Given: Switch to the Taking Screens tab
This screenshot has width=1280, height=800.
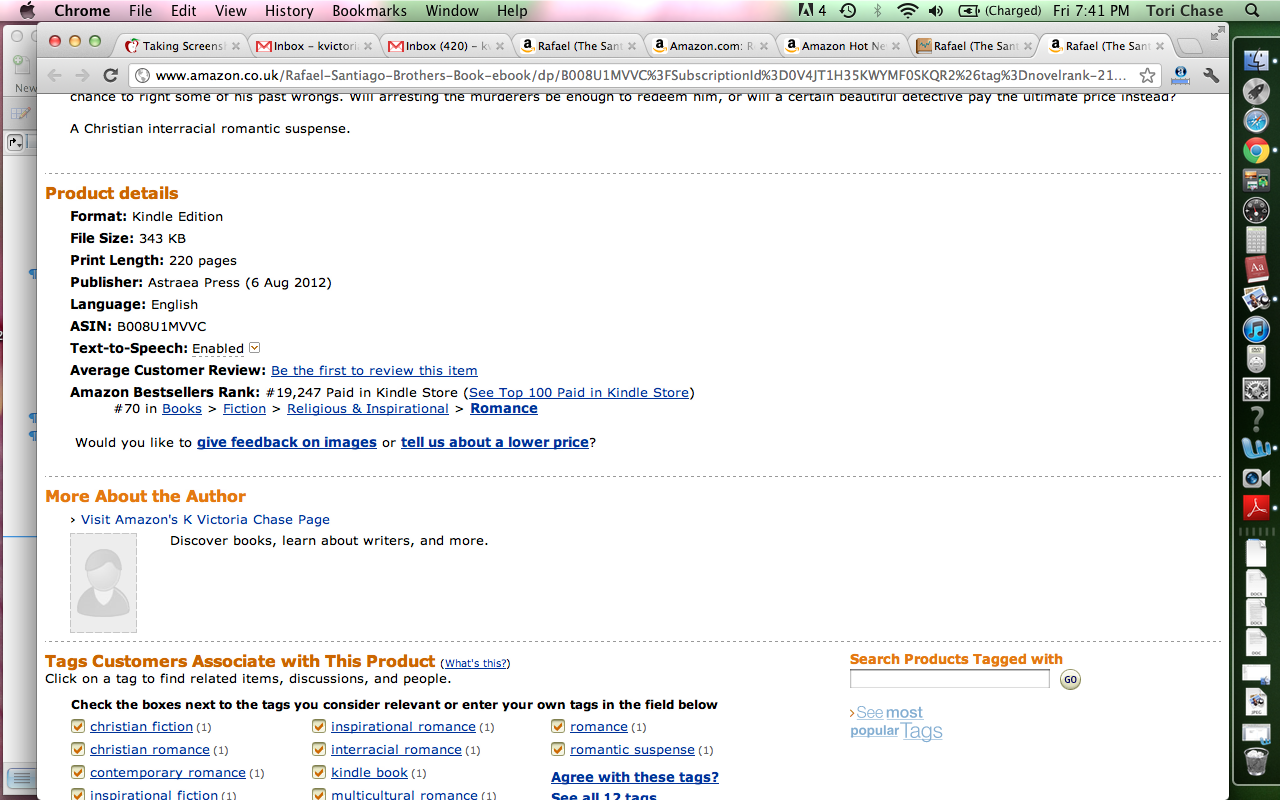Looking at the screenshot, I should (x=182, y=46).
